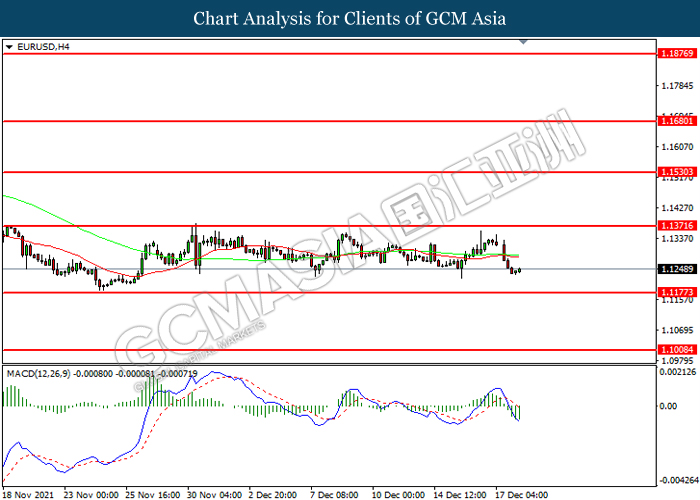Click the current price label 1.12489
This screenshot has width=700, height=500.
coord(677,269)
